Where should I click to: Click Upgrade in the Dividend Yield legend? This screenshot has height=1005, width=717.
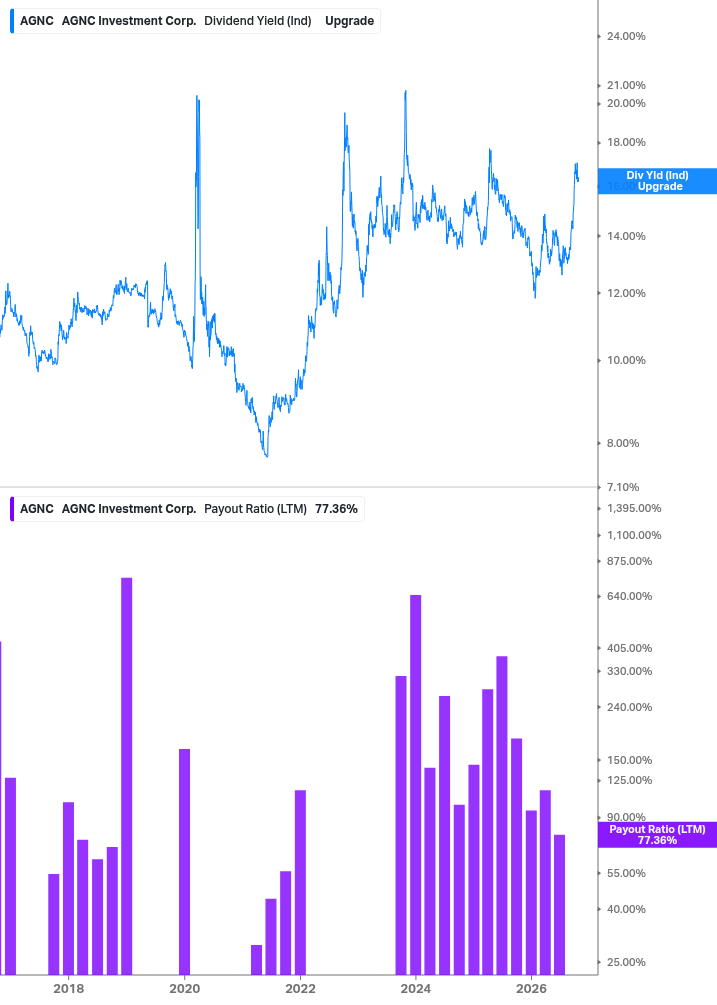click(x=349, y=21)
